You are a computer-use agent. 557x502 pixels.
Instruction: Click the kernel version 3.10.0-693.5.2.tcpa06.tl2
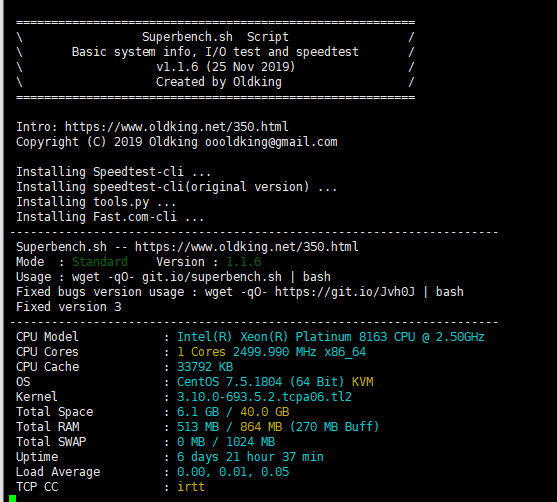coord(264,396)
